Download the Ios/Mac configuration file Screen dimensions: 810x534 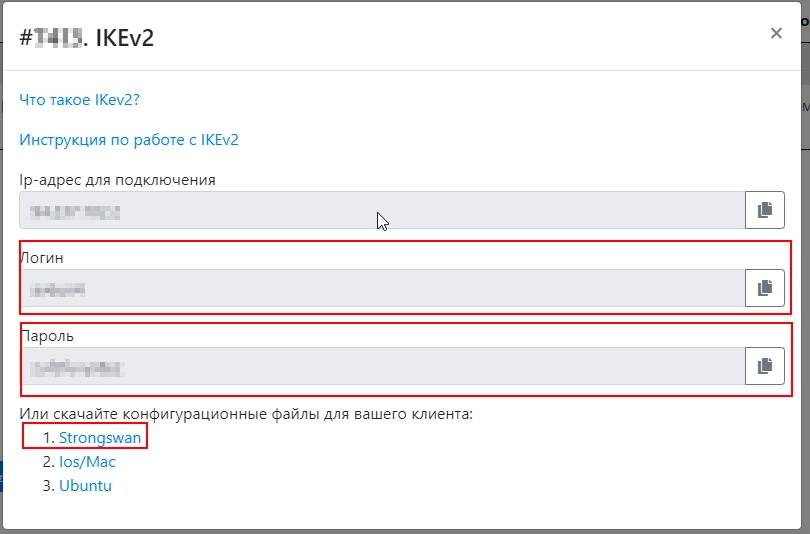87,462
